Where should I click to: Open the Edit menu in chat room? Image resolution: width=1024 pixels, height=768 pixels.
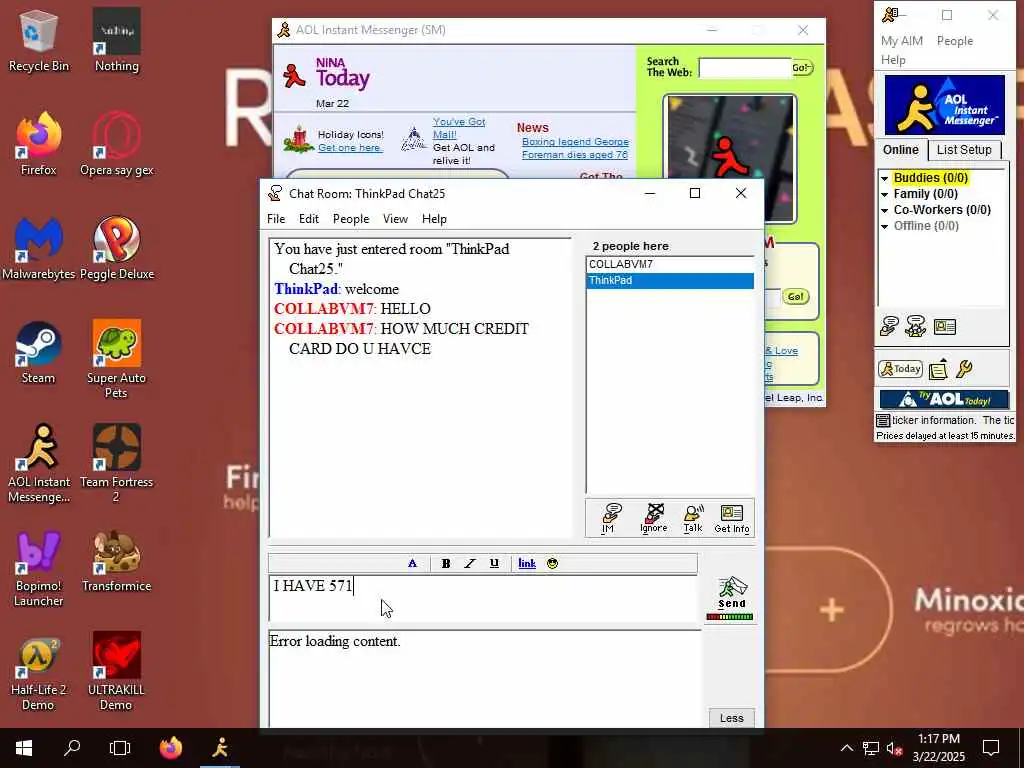309,219
